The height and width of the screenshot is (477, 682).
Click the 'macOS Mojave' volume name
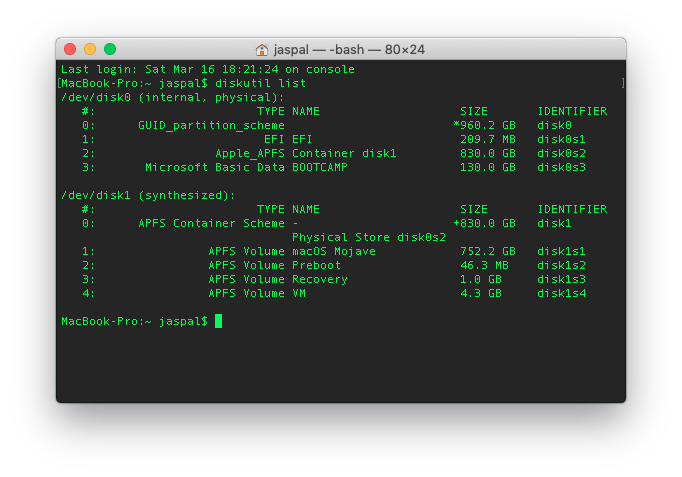click(x=334, y=251)
